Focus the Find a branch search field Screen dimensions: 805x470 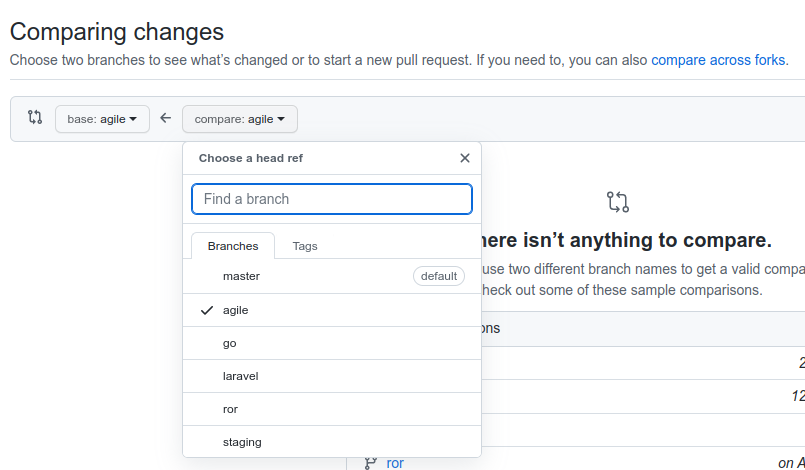tap(332, 199)
